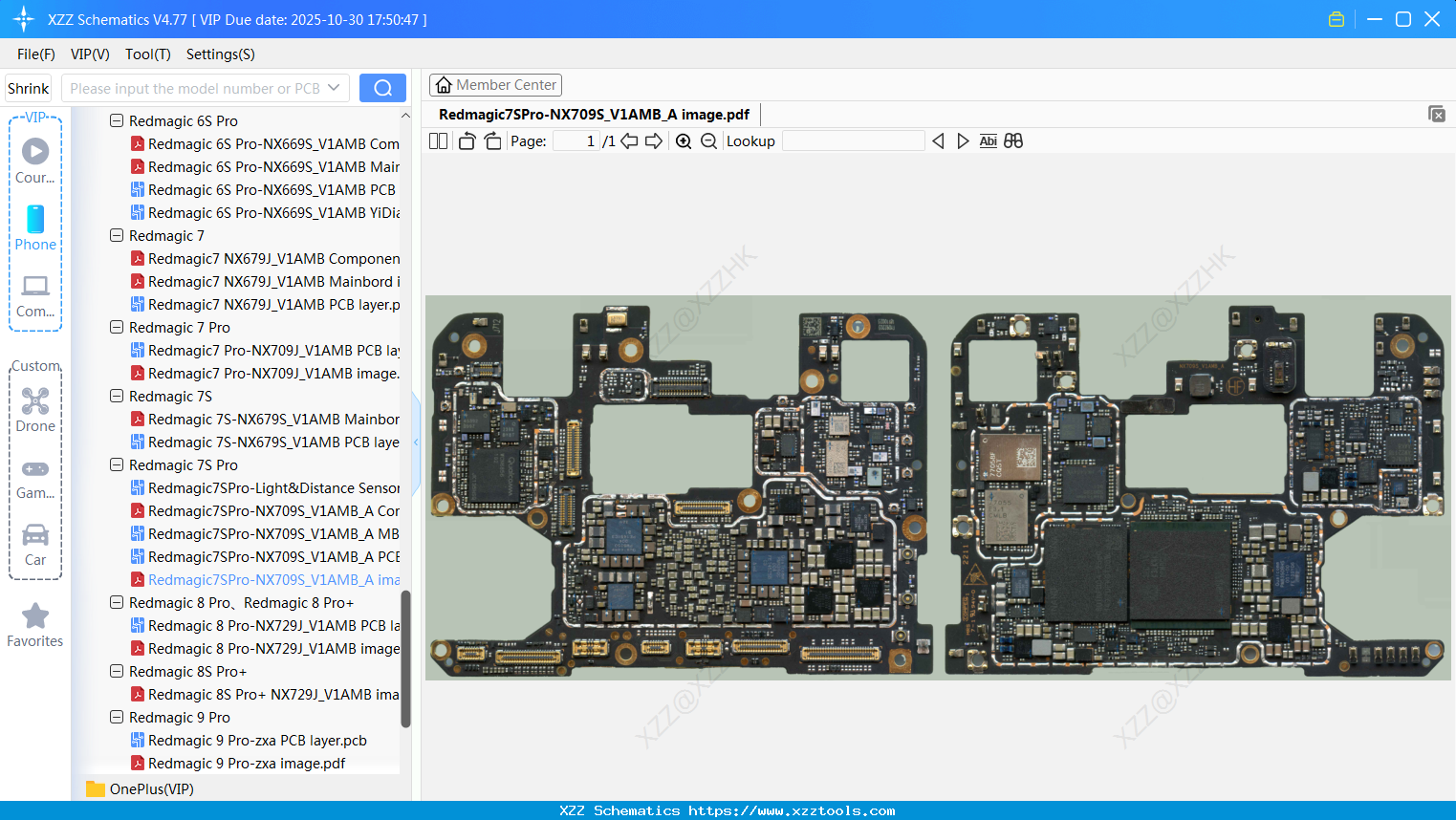
Task: Click the Member Center button
Action: click(x=495, y=84)
